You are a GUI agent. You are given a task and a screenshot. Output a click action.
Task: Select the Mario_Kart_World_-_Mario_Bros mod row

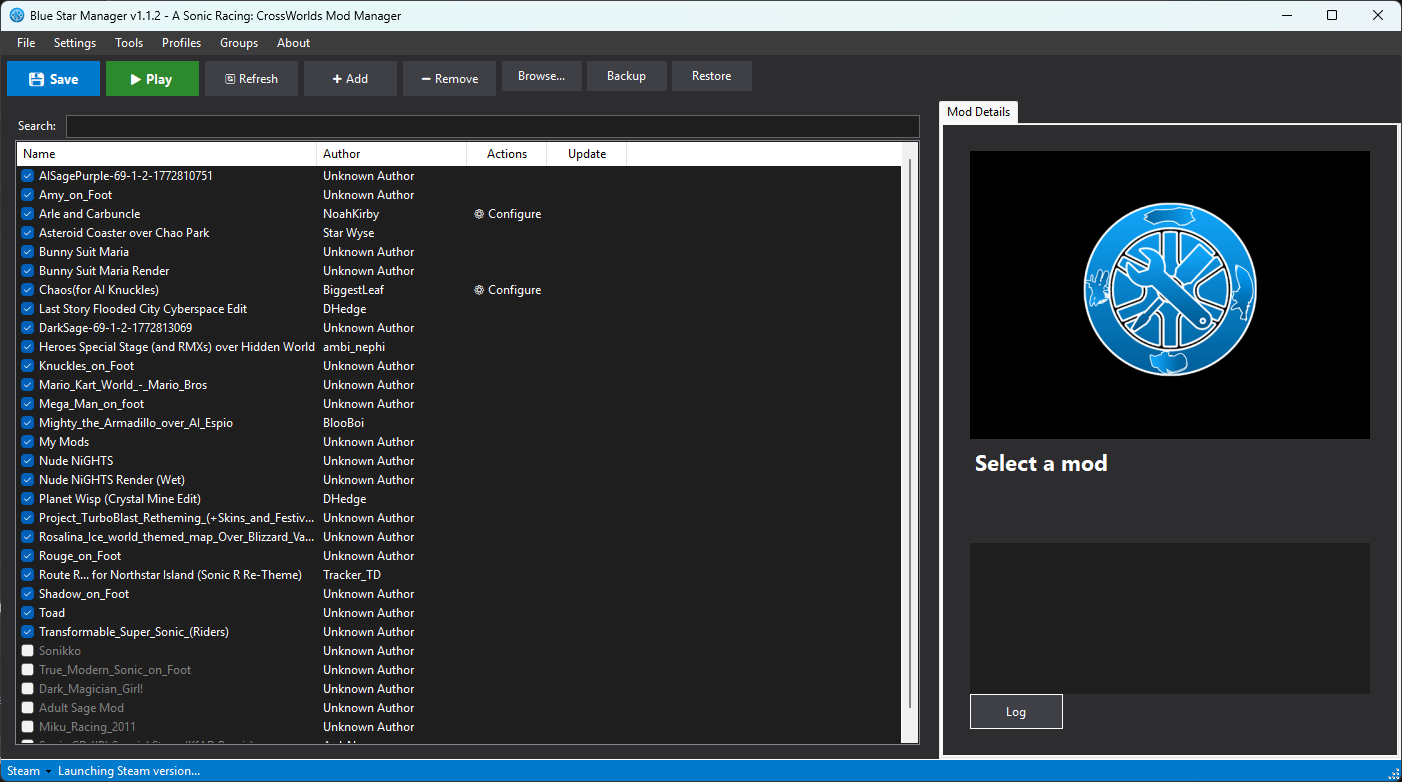(x=459, y=385)
